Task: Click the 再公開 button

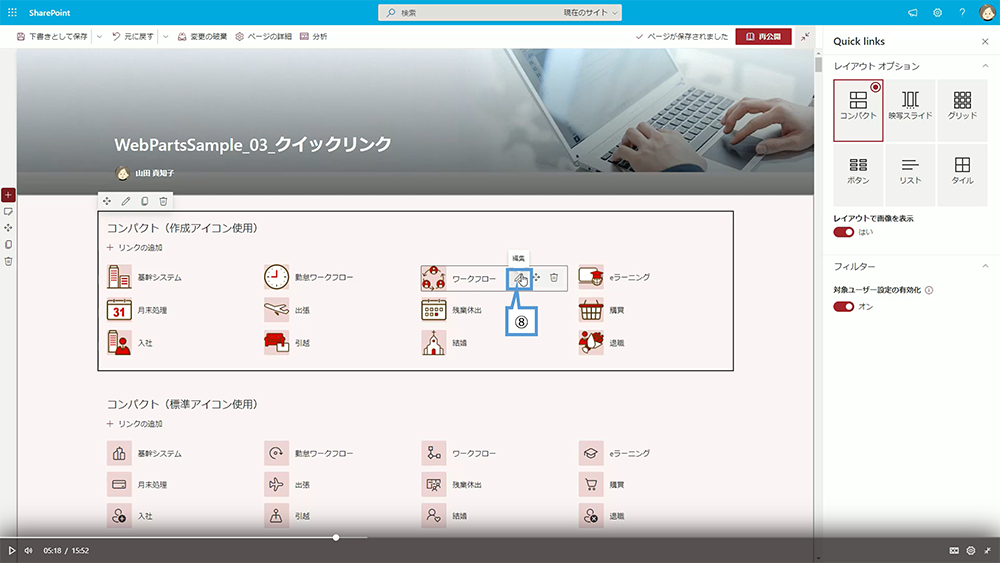Action: coord(763,36)
